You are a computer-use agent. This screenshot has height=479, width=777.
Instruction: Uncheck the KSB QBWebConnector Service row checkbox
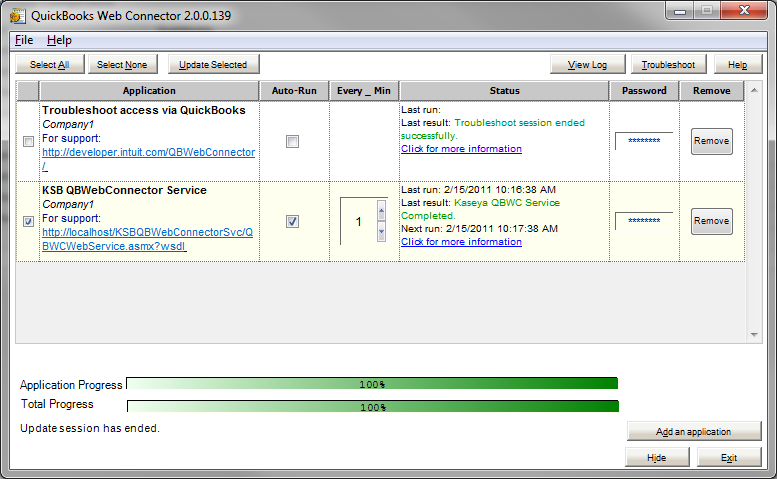pyautogui.click(x=28, y=222)
